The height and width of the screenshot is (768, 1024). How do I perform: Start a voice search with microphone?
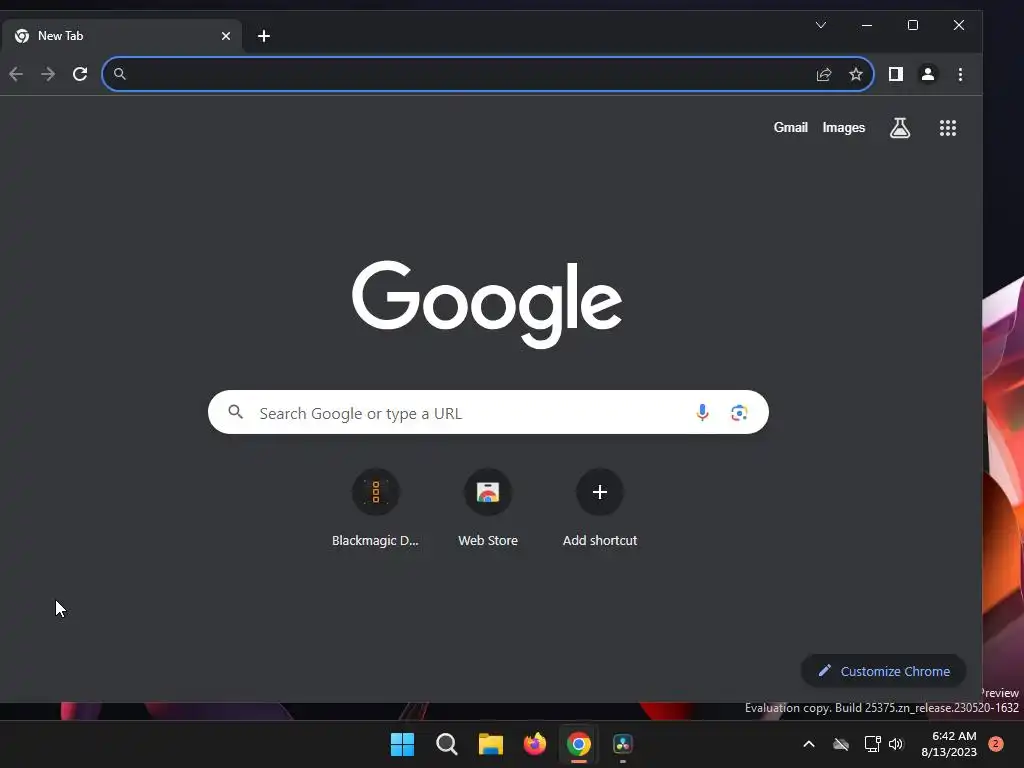click(x=702, y=413)
